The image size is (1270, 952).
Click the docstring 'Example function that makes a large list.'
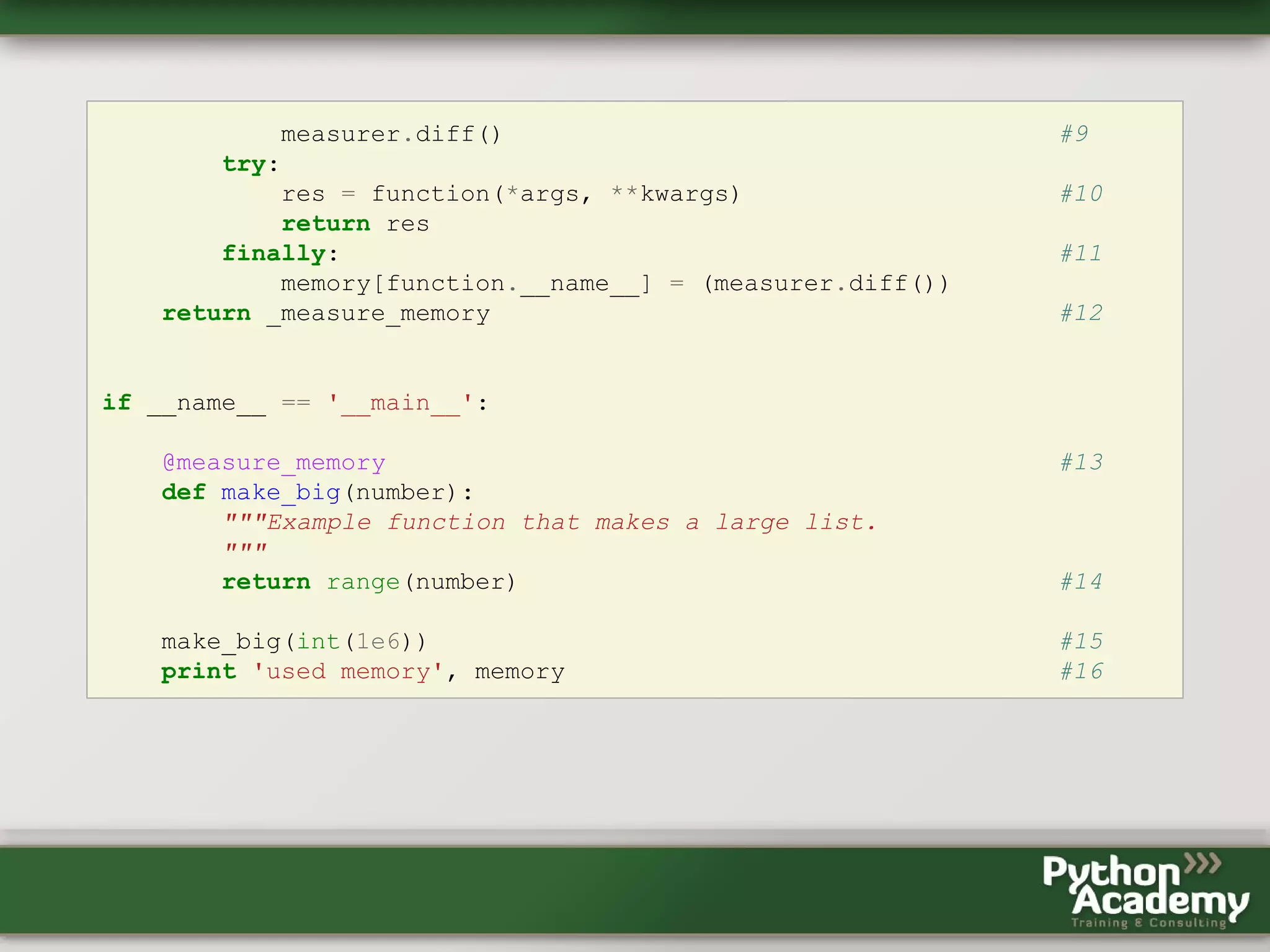click(571, 522)
